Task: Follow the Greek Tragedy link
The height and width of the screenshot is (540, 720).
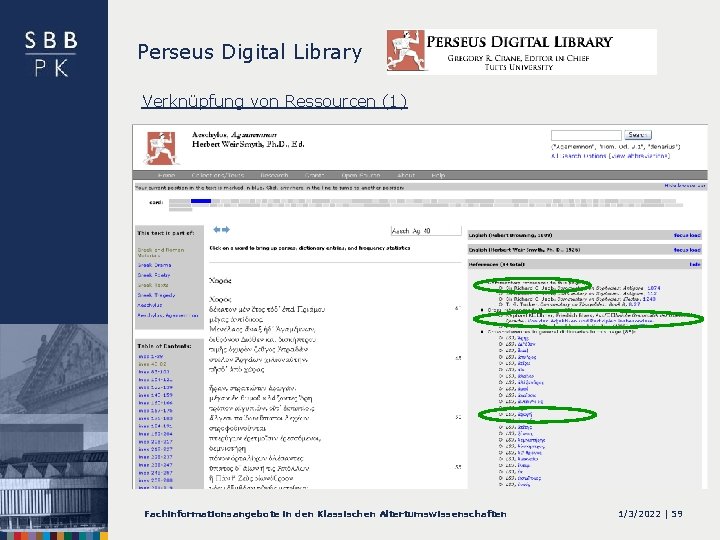Action: click(156, 295)
